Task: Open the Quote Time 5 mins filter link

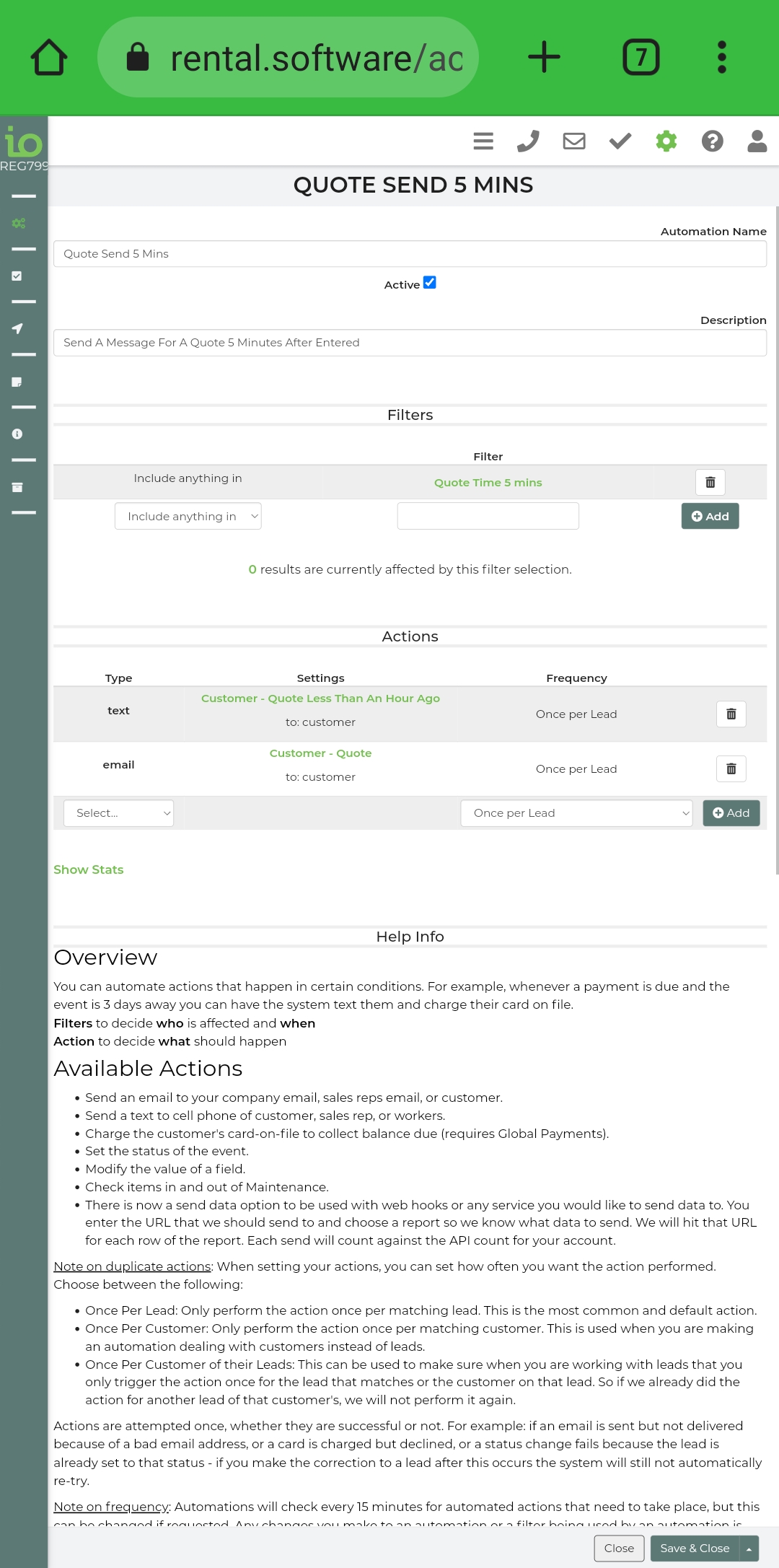Action: 488,483
